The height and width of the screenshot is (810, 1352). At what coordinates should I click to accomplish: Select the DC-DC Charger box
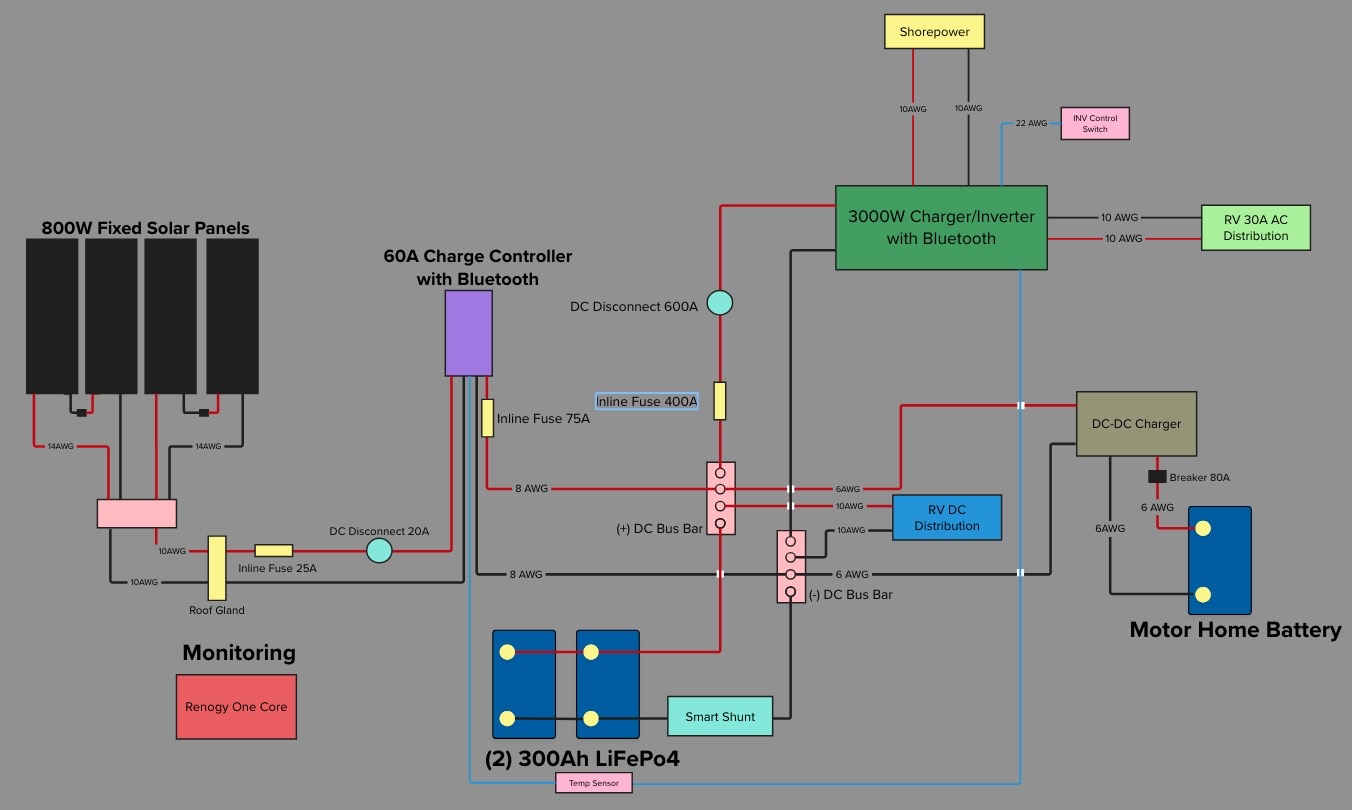(1136, 424)
